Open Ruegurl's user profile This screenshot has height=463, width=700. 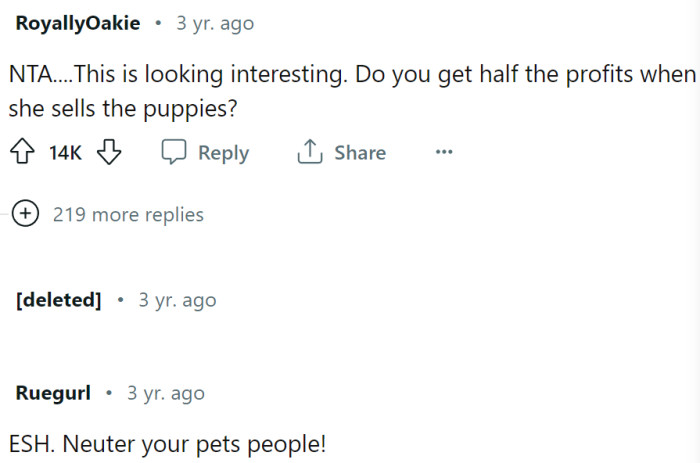pyautogui.click(x=53, y=393)
